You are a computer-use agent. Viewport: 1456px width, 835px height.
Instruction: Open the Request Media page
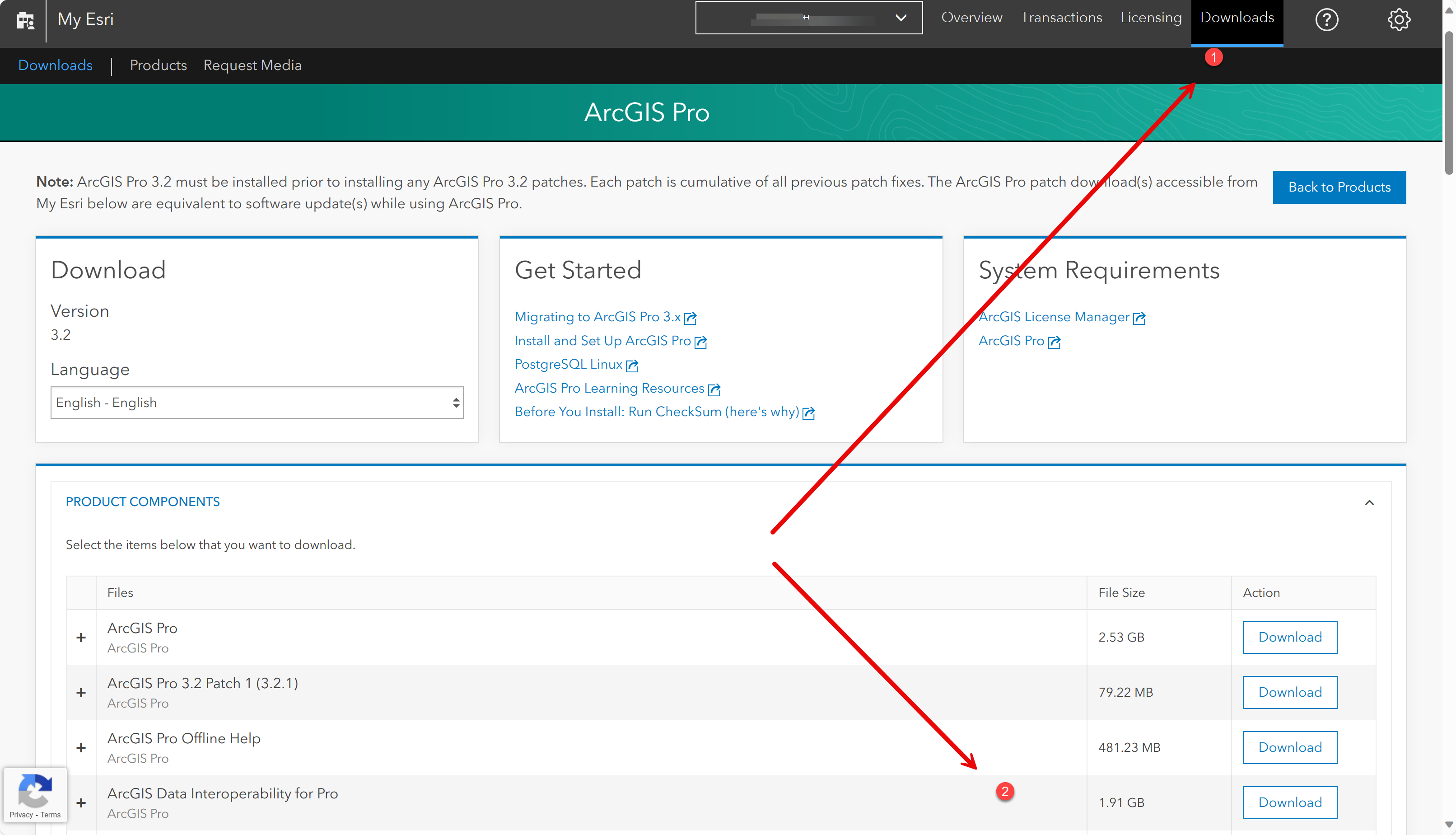(252, 66)
